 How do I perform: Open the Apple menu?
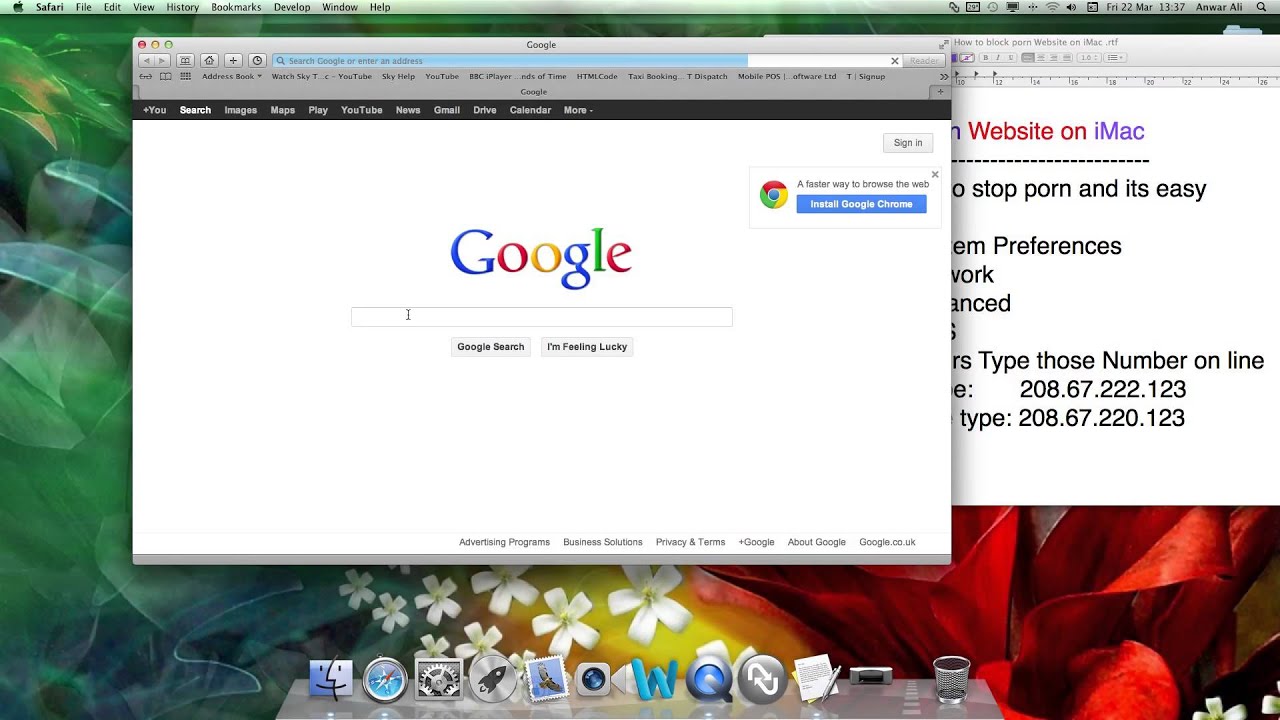(17, 7)
